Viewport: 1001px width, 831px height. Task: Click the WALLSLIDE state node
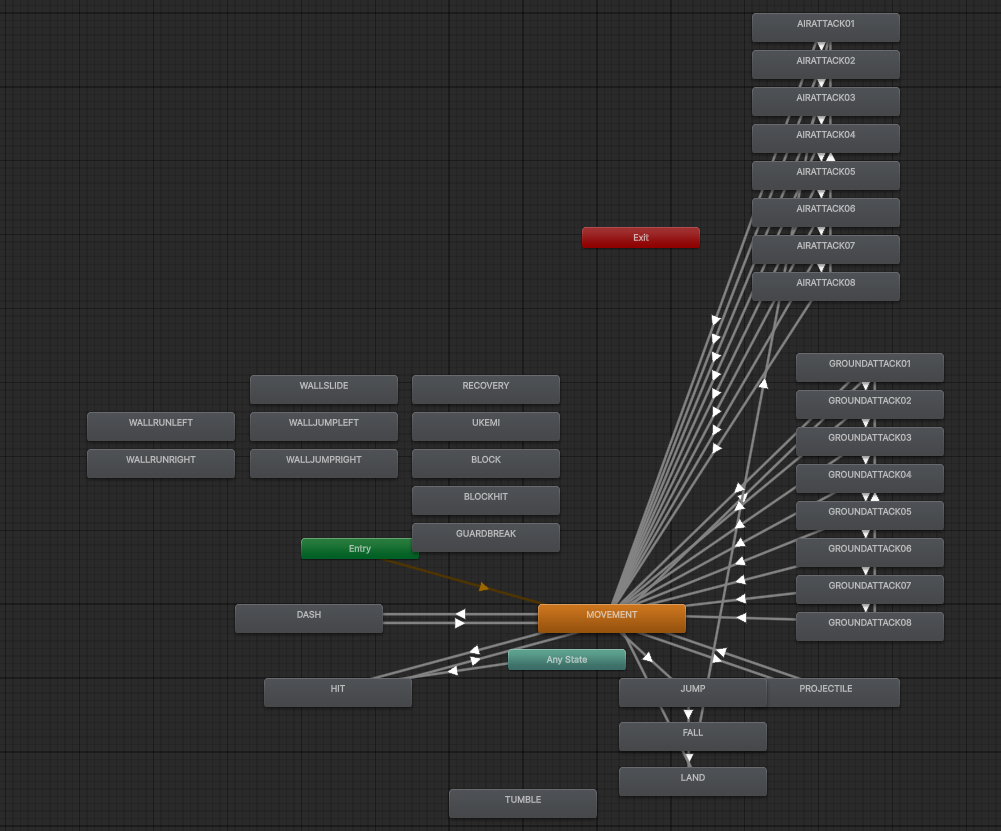pos(323,389)
